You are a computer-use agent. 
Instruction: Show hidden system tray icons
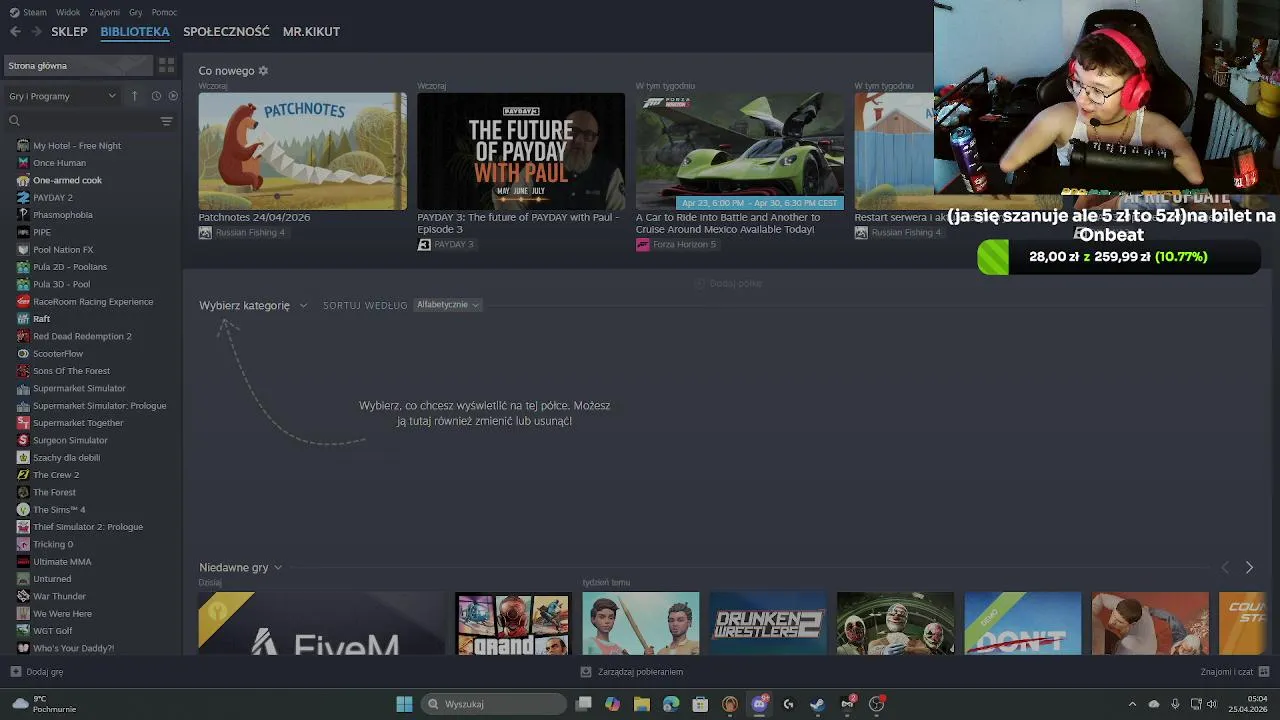coord(1132,704)
